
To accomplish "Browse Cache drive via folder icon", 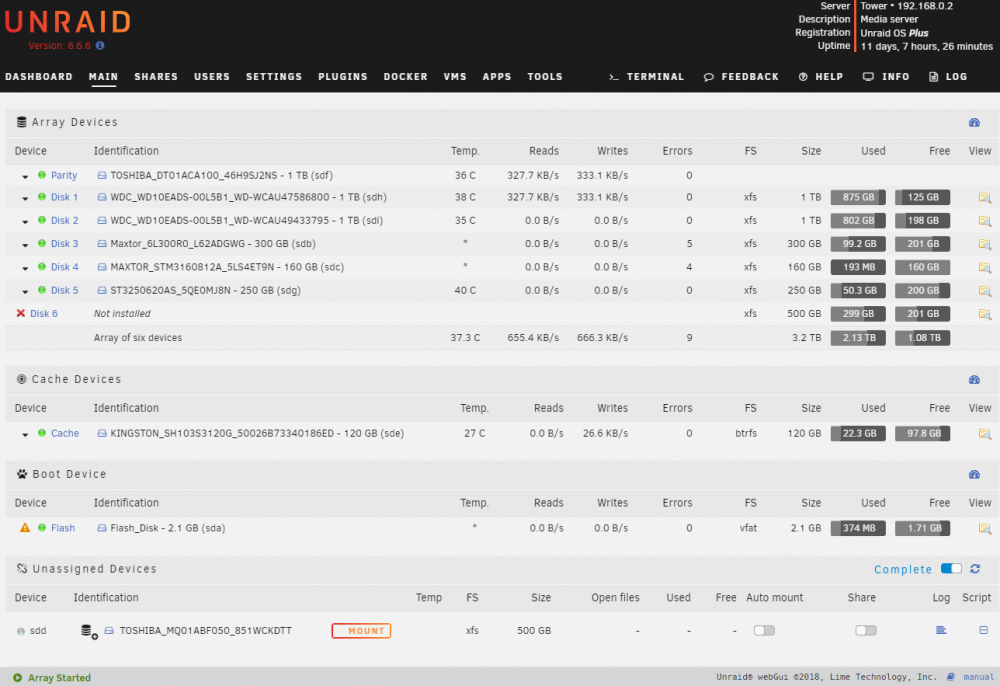I will pos(985,434).
